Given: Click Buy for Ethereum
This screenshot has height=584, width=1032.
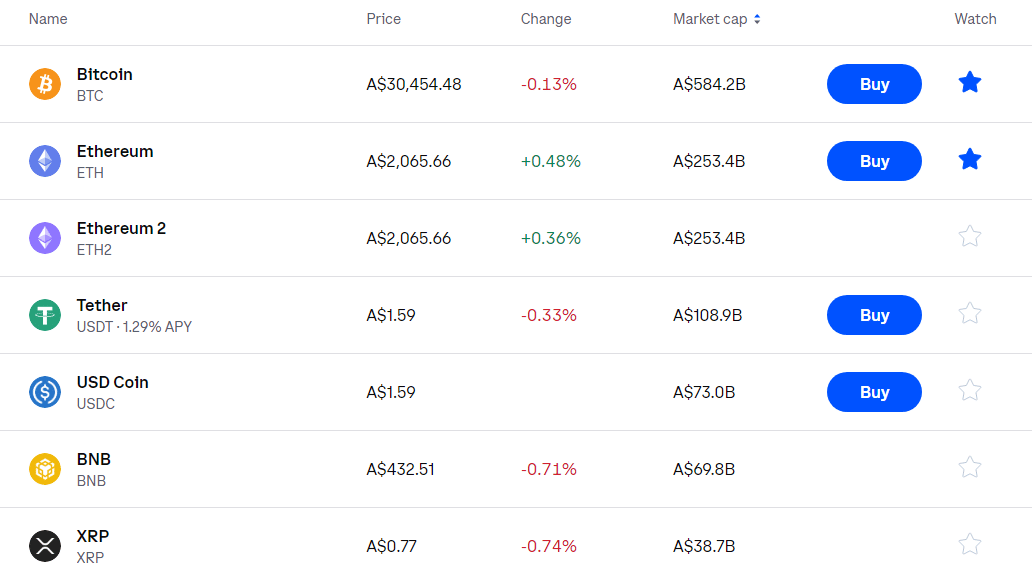Looking at the screenshot, I should point(874,161).
